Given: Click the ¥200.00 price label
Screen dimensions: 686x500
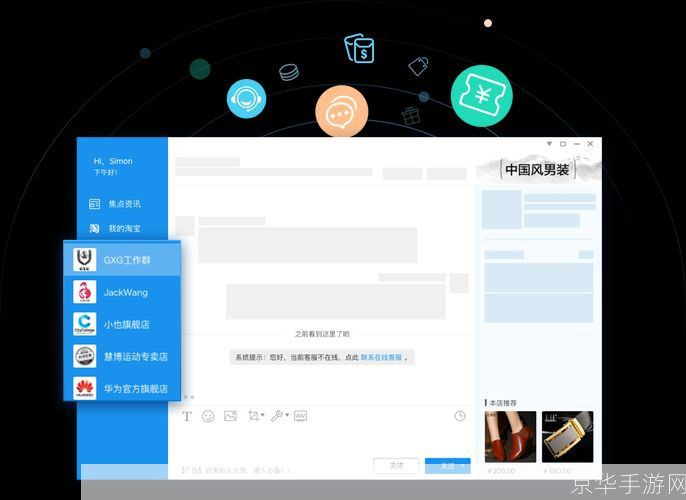Looking at the screenshot, I should 501,471.
